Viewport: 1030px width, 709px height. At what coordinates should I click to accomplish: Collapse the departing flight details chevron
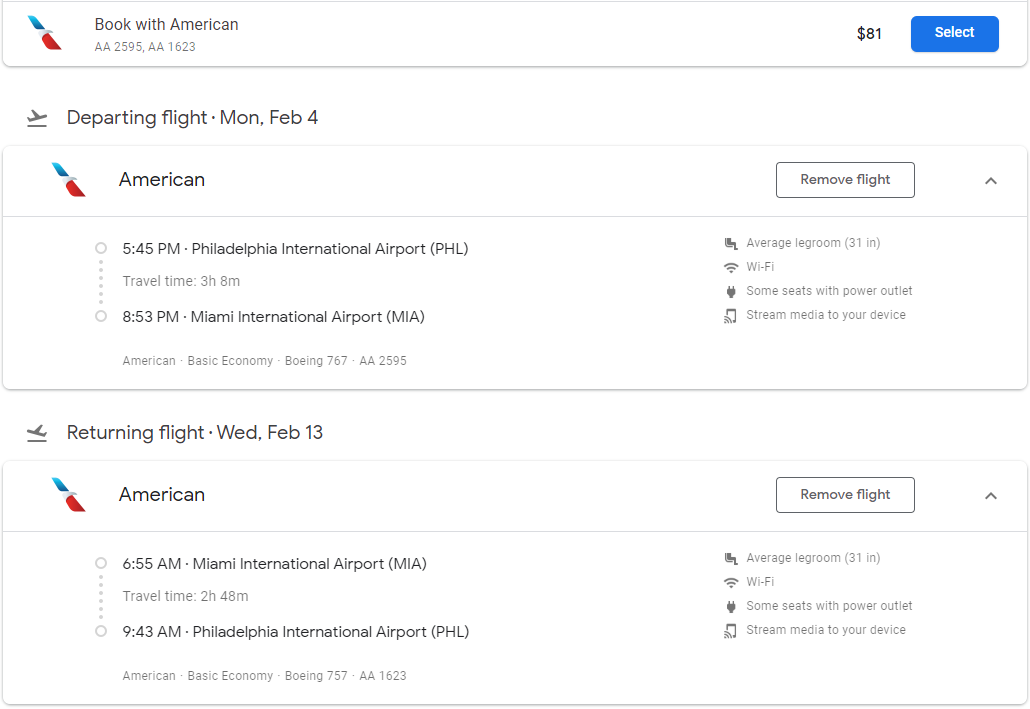[x=991, y=181]
